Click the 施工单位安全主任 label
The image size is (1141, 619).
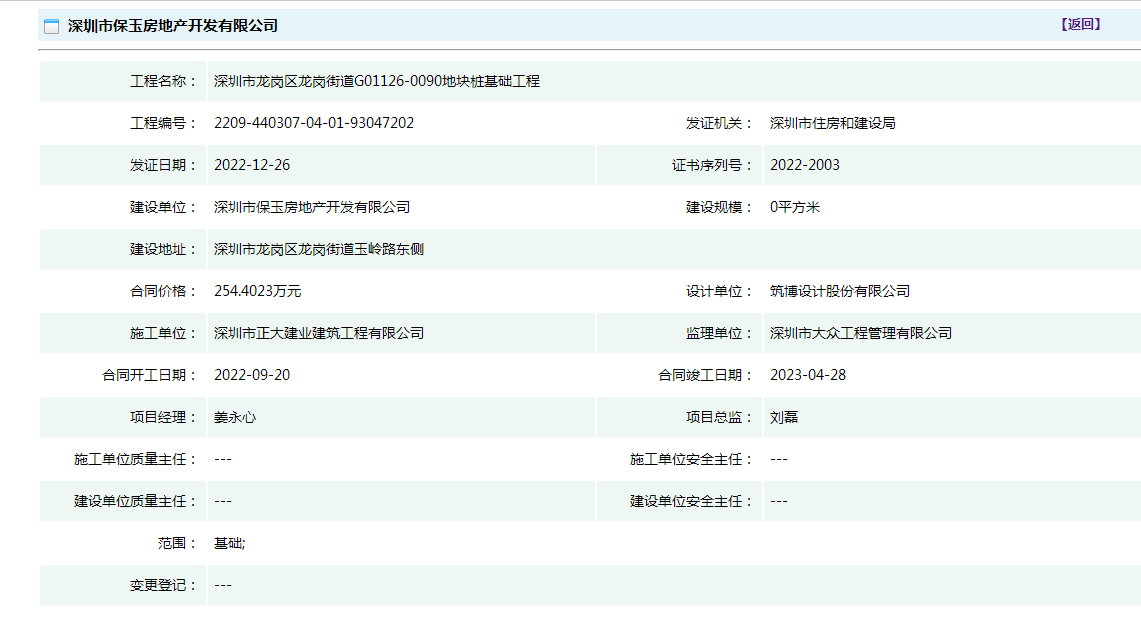coord(692,460)
